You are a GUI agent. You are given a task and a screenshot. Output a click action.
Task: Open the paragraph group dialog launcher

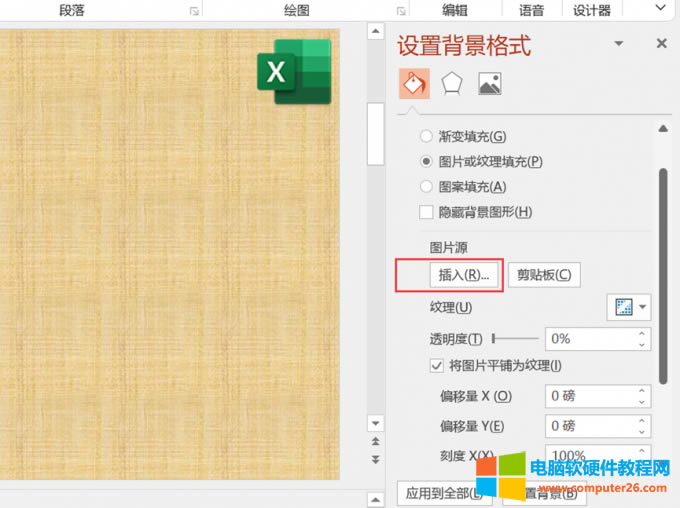click(x=194, y=11)
